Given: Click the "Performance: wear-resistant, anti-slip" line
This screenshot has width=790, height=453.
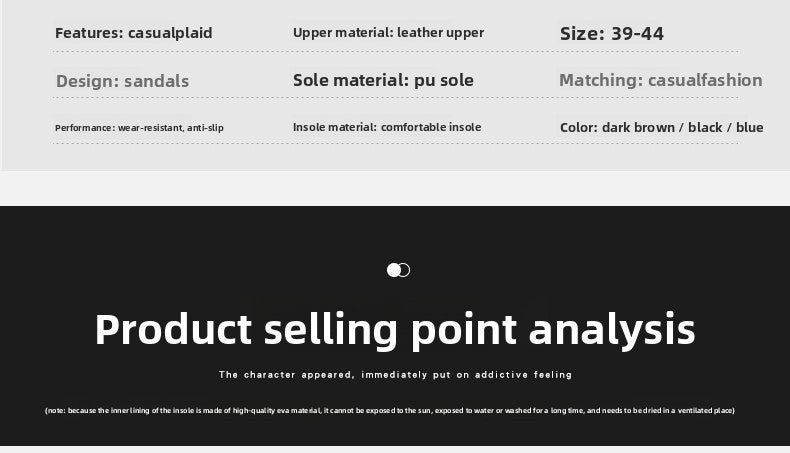Looking at the screenshot, I should [139, 128].
